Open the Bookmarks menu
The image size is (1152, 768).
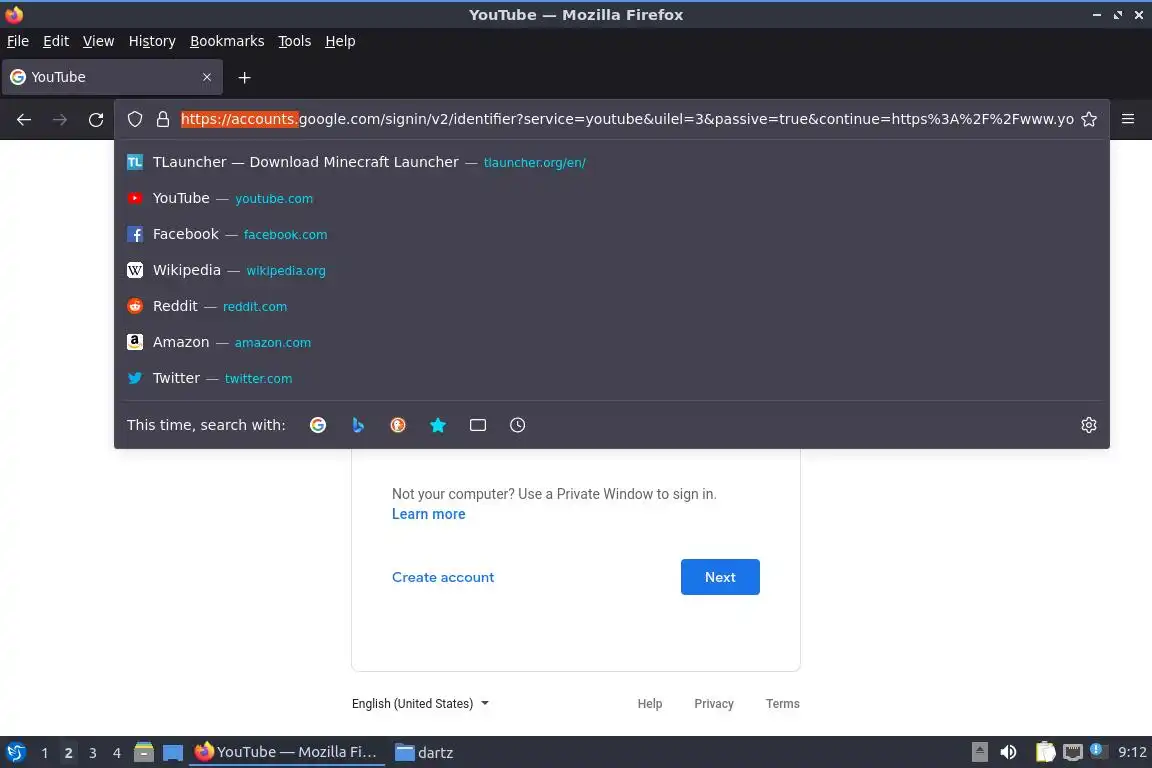[227, 41]
